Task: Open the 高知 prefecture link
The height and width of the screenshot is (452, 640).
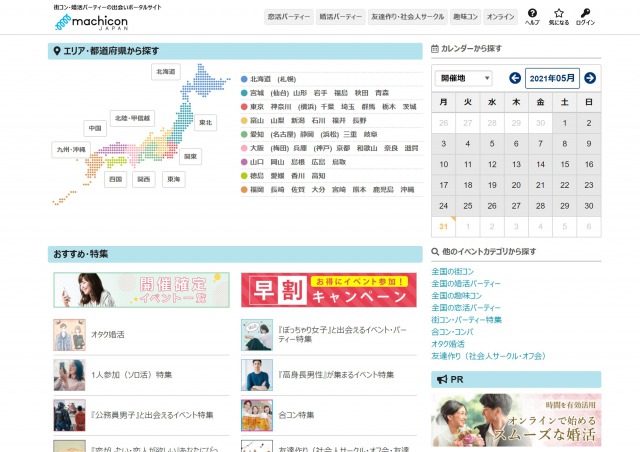Action: [318, 176]
